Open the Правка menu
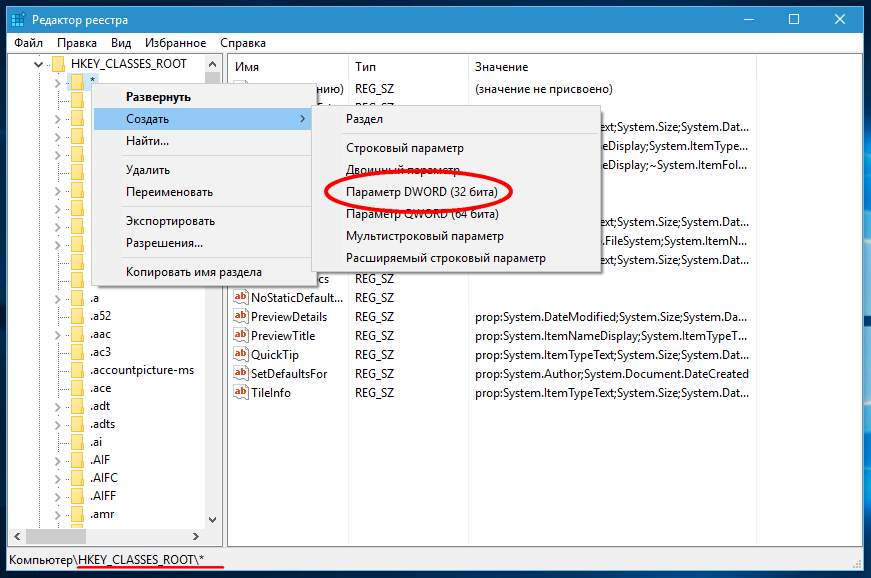Screen dimensions: 871x578 pos(77,43)
